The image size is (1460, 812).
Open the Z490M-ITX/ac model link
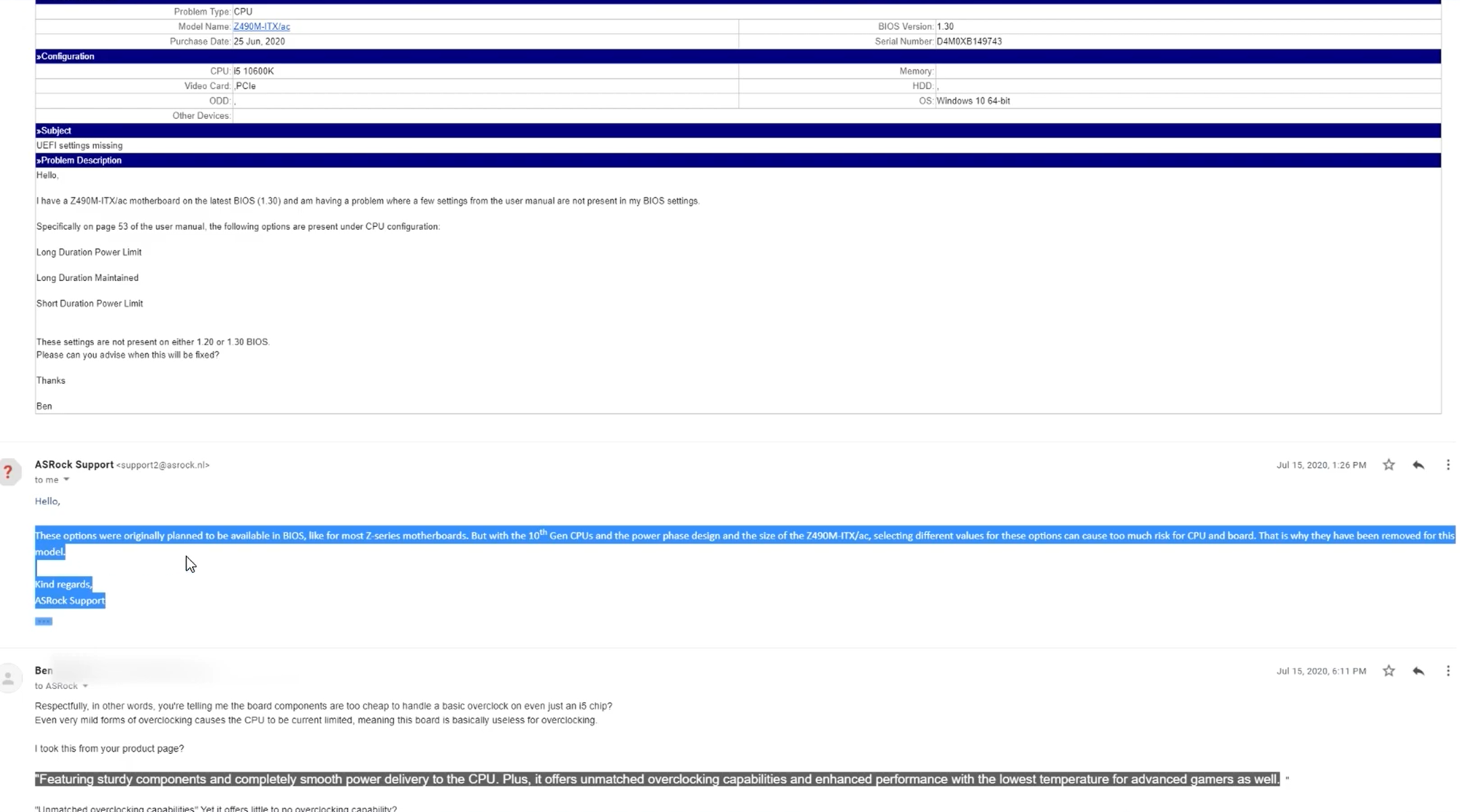[262, 26]
